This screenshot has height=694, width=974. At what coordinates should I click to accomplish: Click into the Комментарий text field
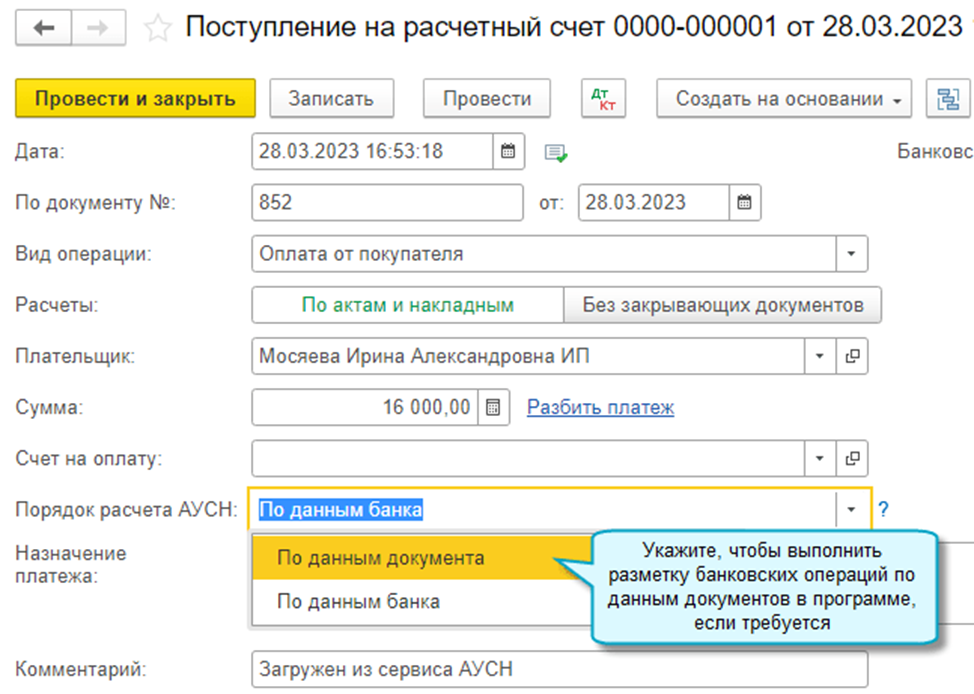[x=560, y=669]
